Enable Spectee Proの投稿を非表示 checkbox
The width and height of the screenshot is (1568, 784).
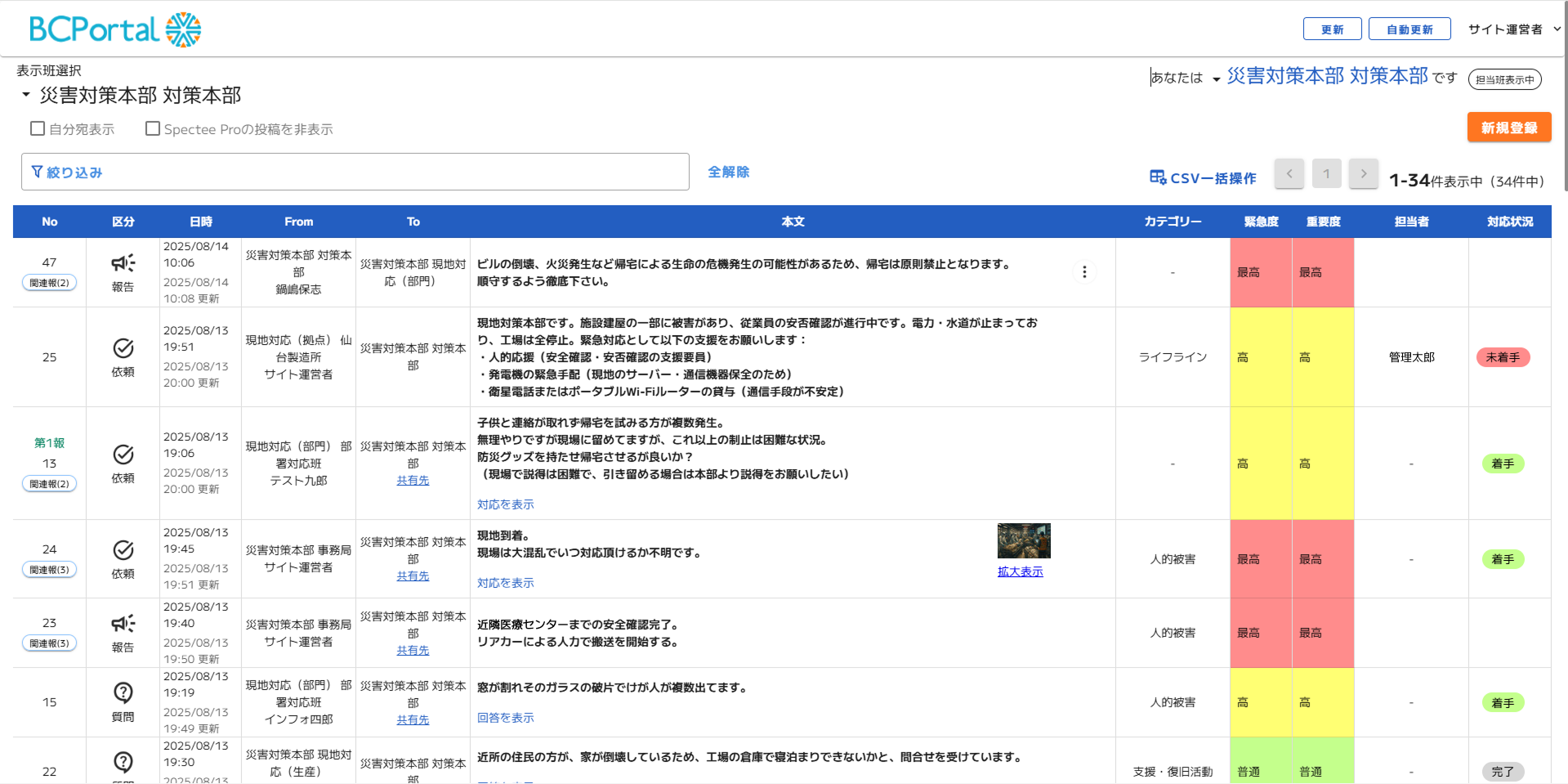click(x=152, y=128)
